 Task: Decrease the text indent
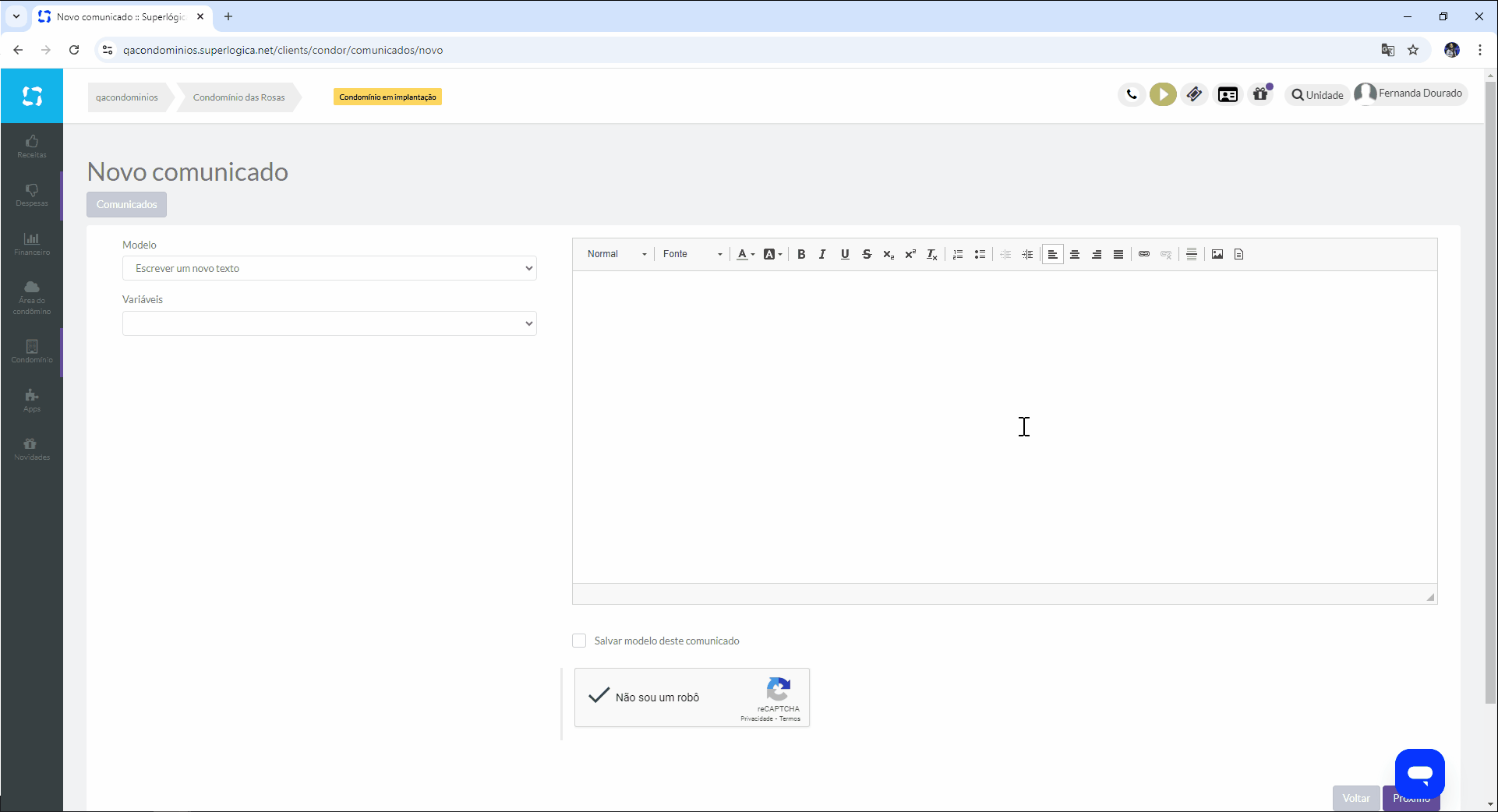(1005, 254)
